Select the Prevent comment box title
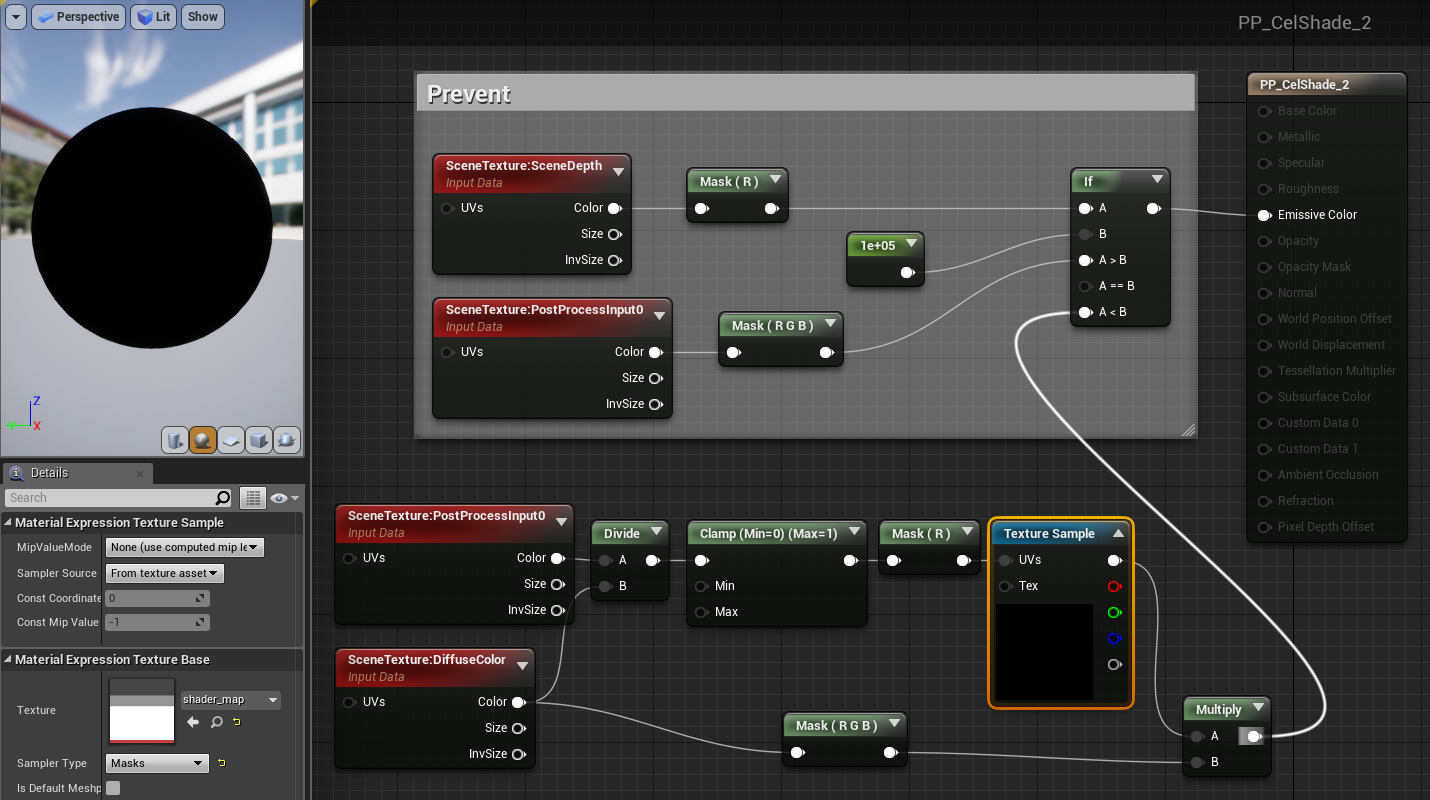 click(469, 94)
